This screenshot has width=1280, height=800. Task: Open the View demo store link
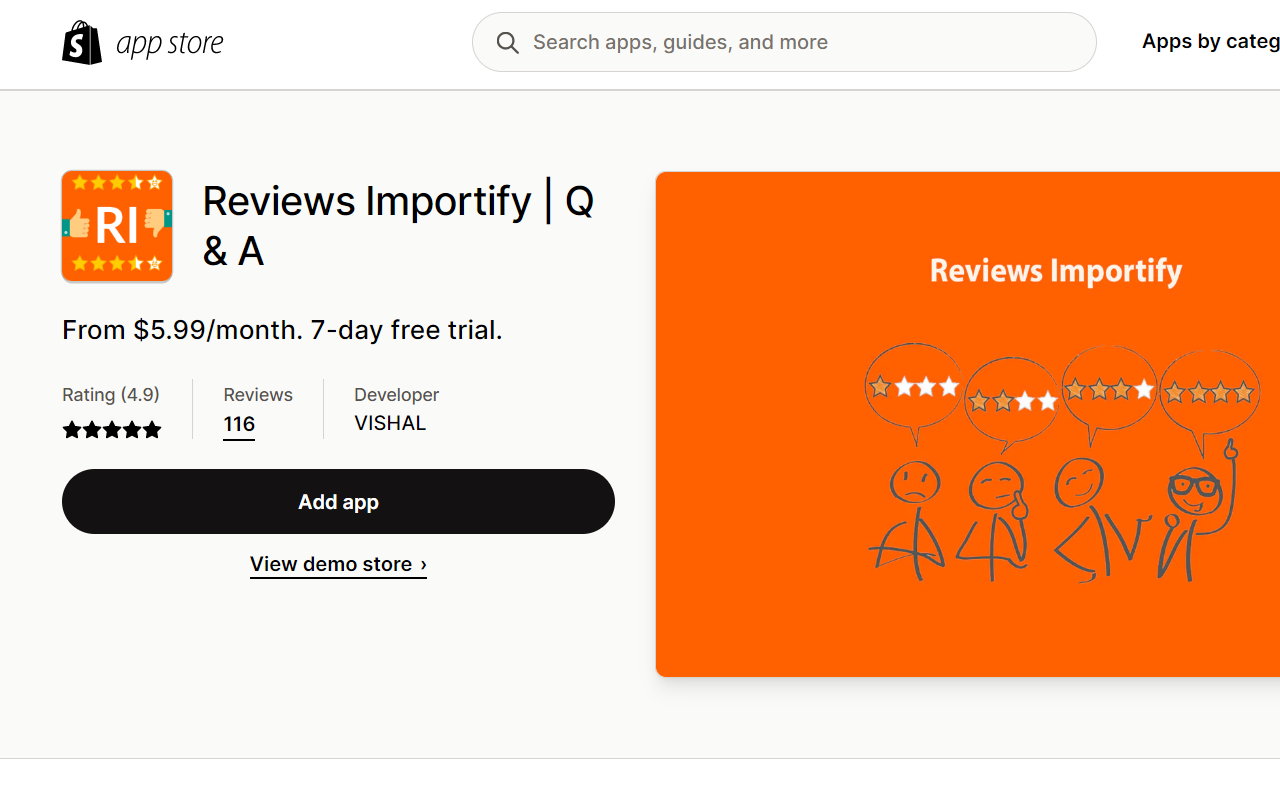pos(330,563)
